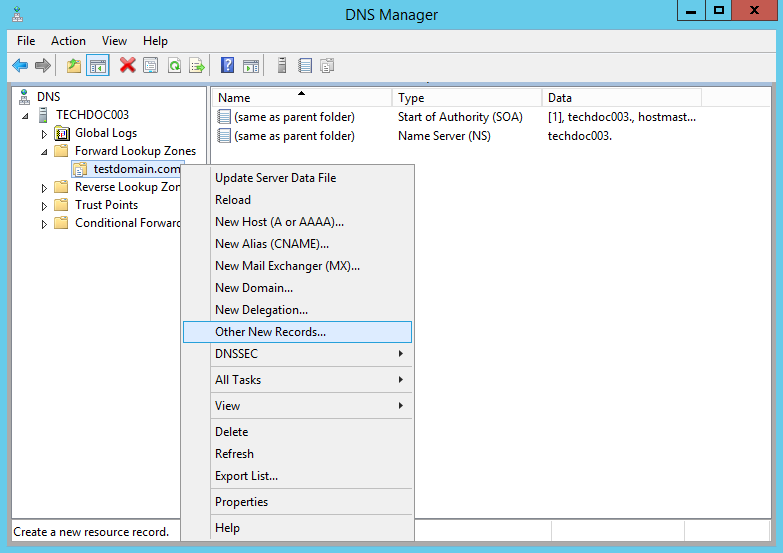Select the Forward Lookup Zones tree label
The width and height of the screenshot is (783, 553).
pos(135,151)
